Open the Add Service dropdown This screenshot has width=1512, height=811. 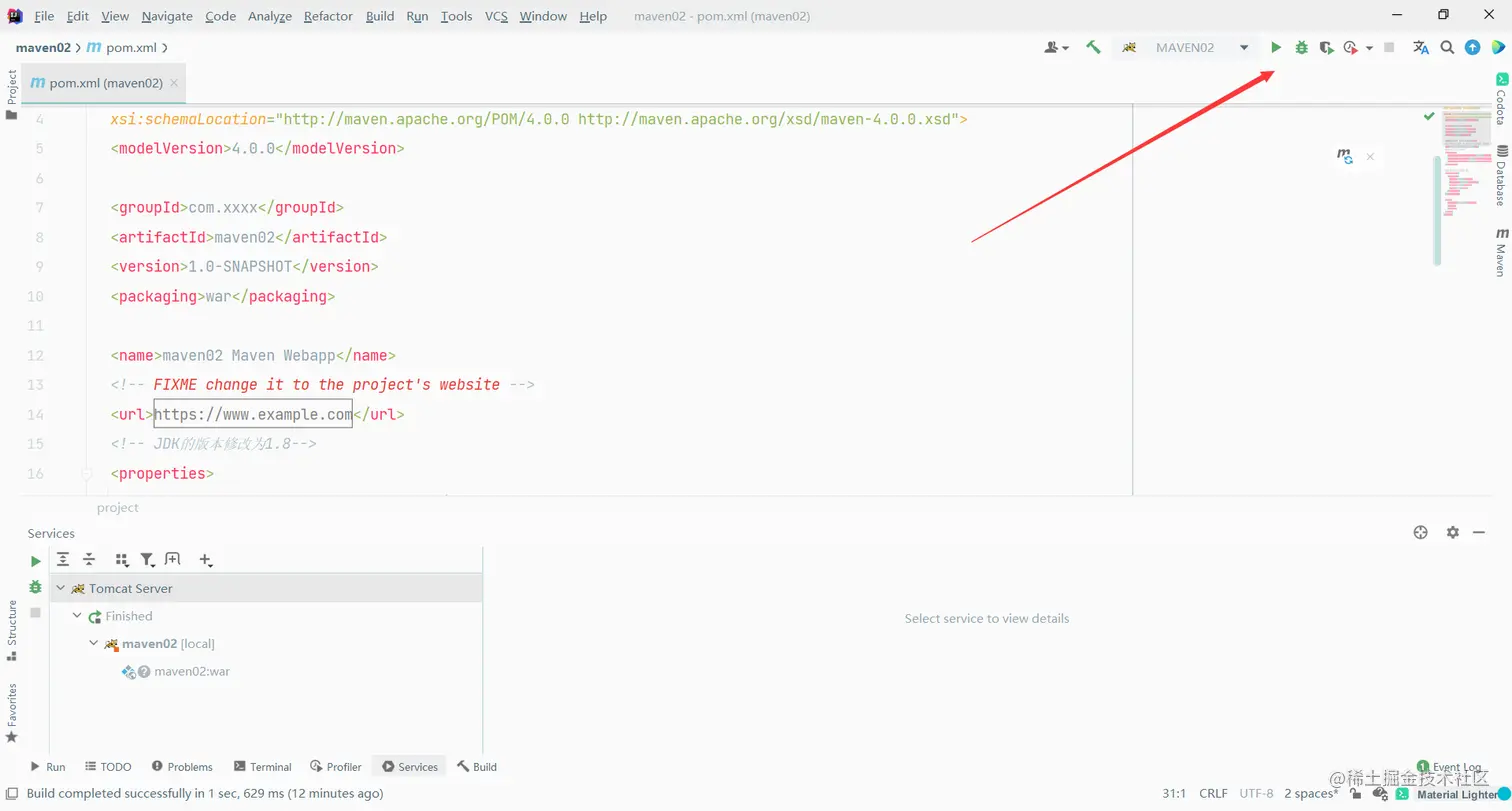tap(206, 559)
